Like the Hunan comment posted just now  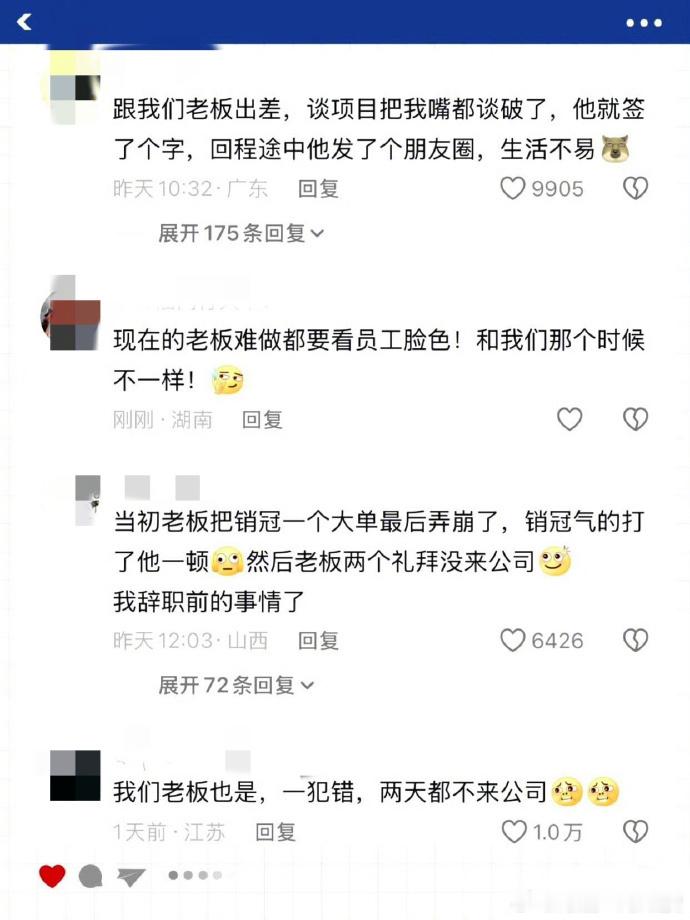pyautogui.click(x=569, y=419)
